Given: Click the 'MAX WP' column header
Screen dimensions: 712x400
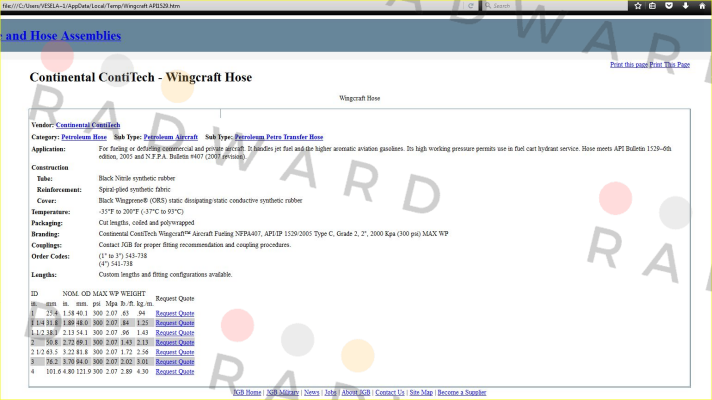Looking at the screenshot, I should coord(105,294).
